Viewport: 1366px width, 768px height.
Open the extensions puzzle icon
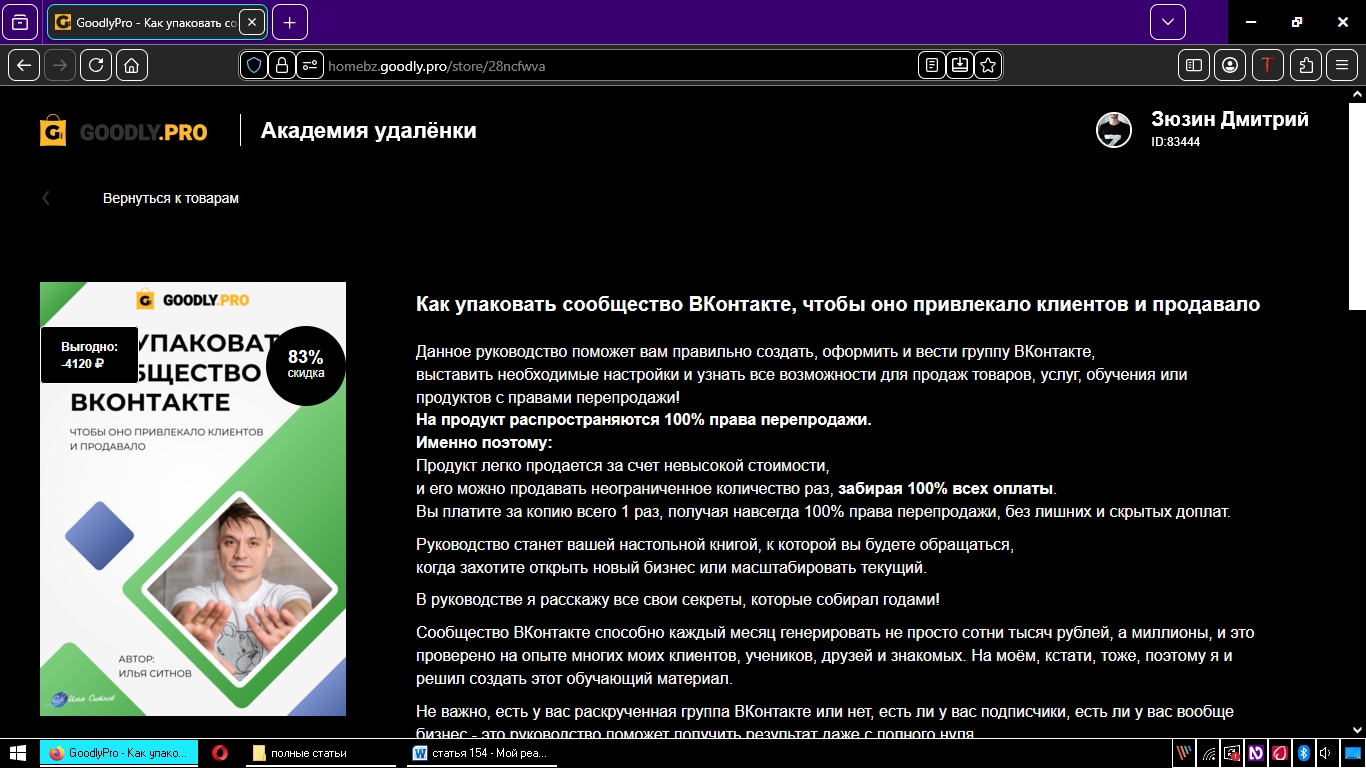tap(1306, 65)
